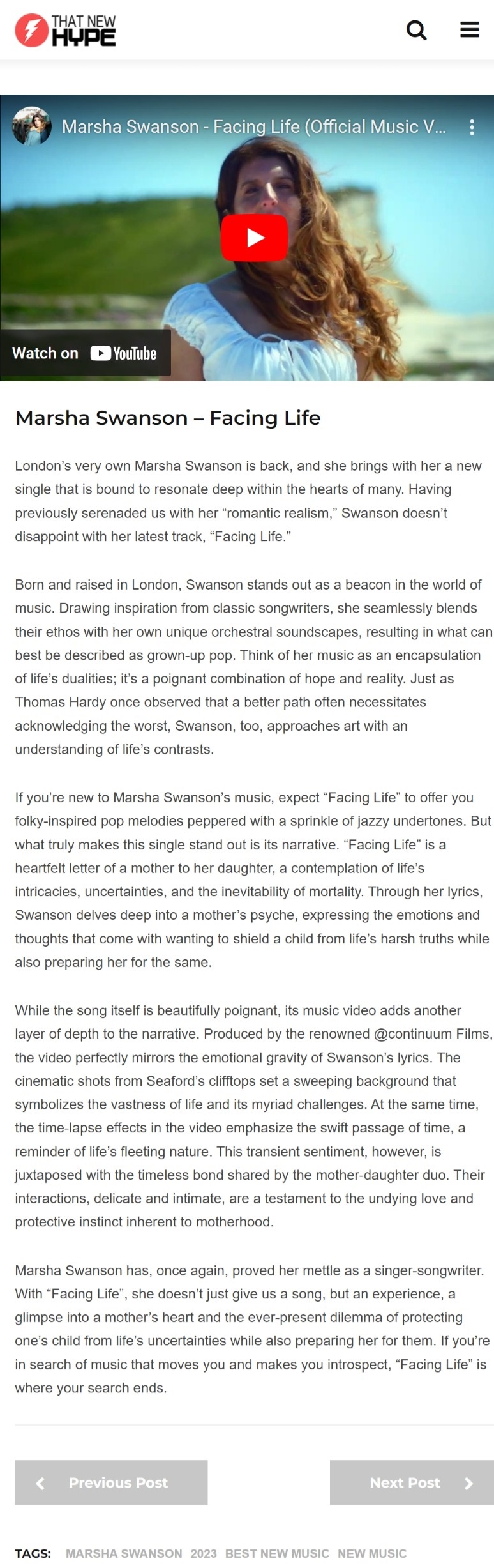
Task: Go to the Next Post
Action: click(412, 1482)
